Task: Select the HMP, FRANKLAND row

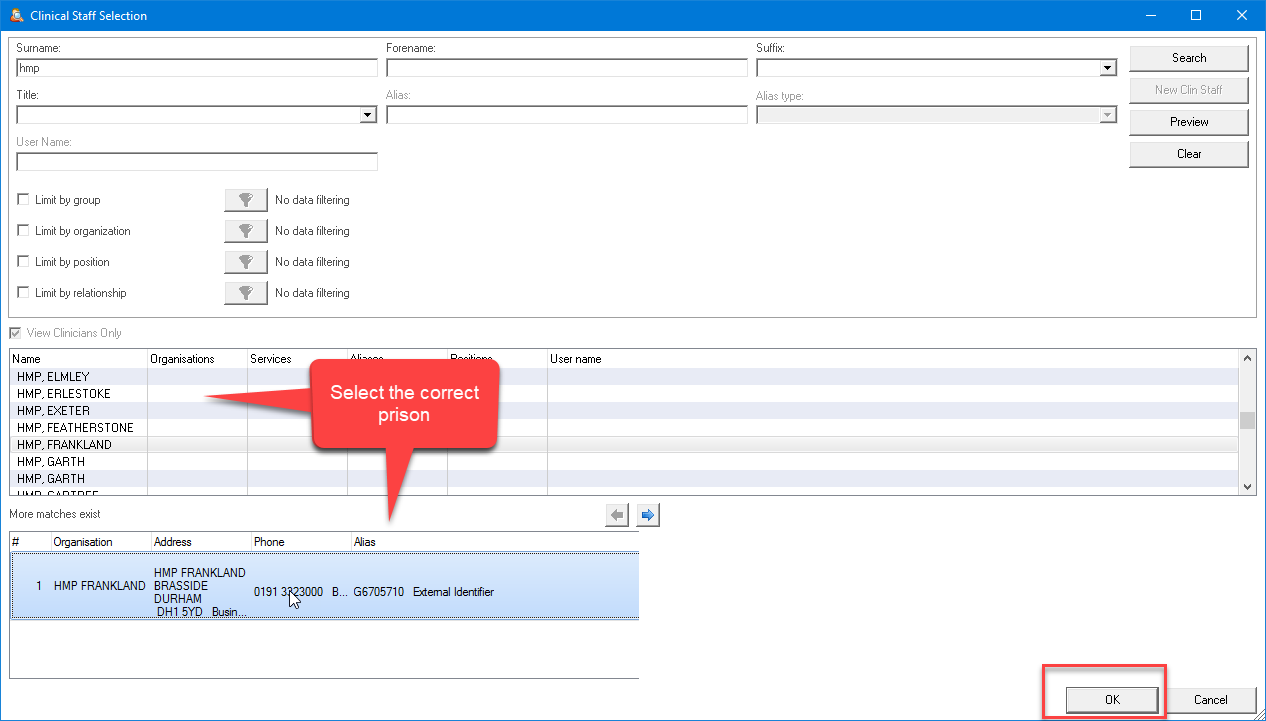Action: pos(624,445)
